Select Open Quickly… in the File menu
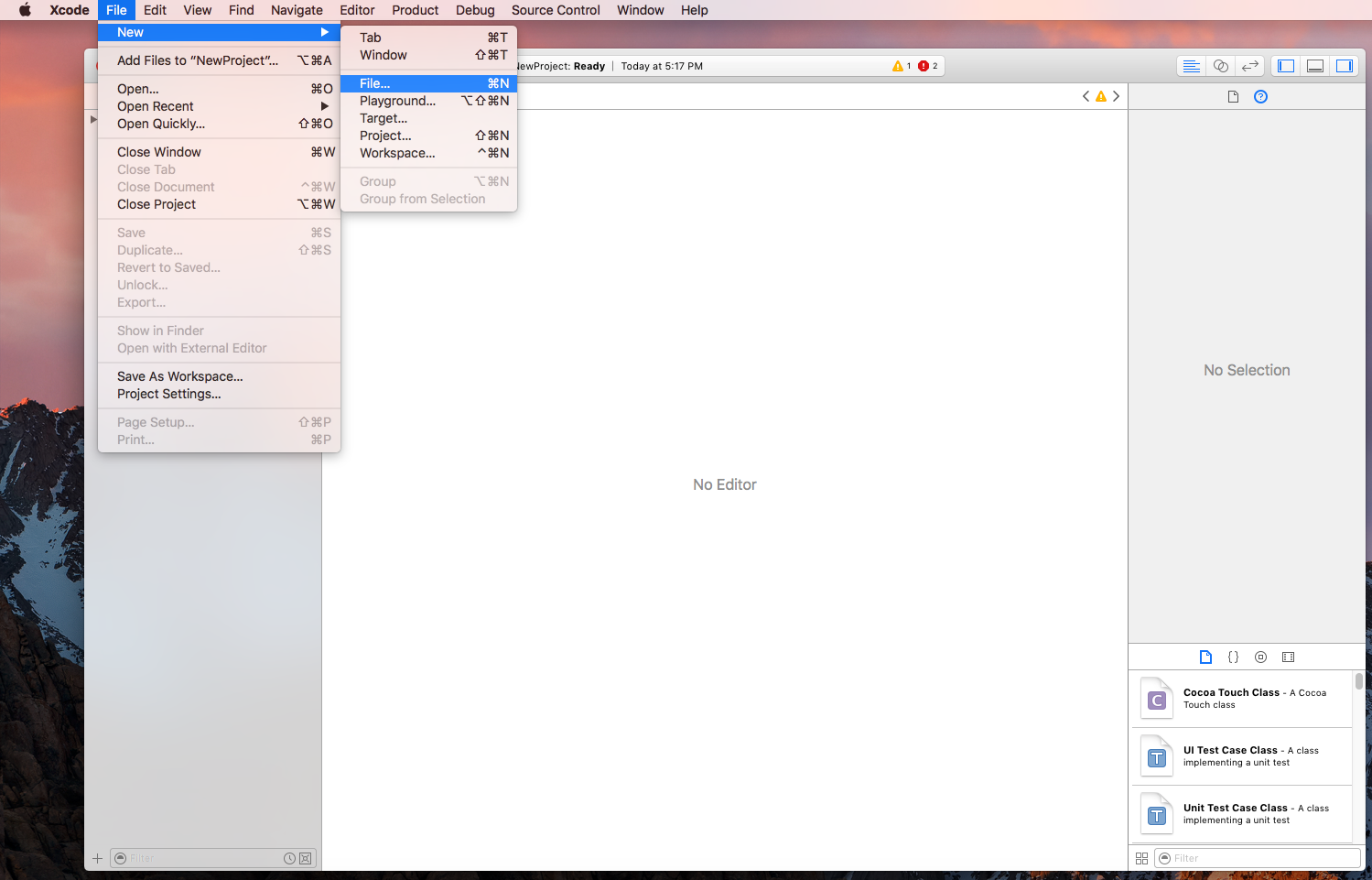Image resolution: width=1372 pixels, height=880 pixels. [219, 124]
